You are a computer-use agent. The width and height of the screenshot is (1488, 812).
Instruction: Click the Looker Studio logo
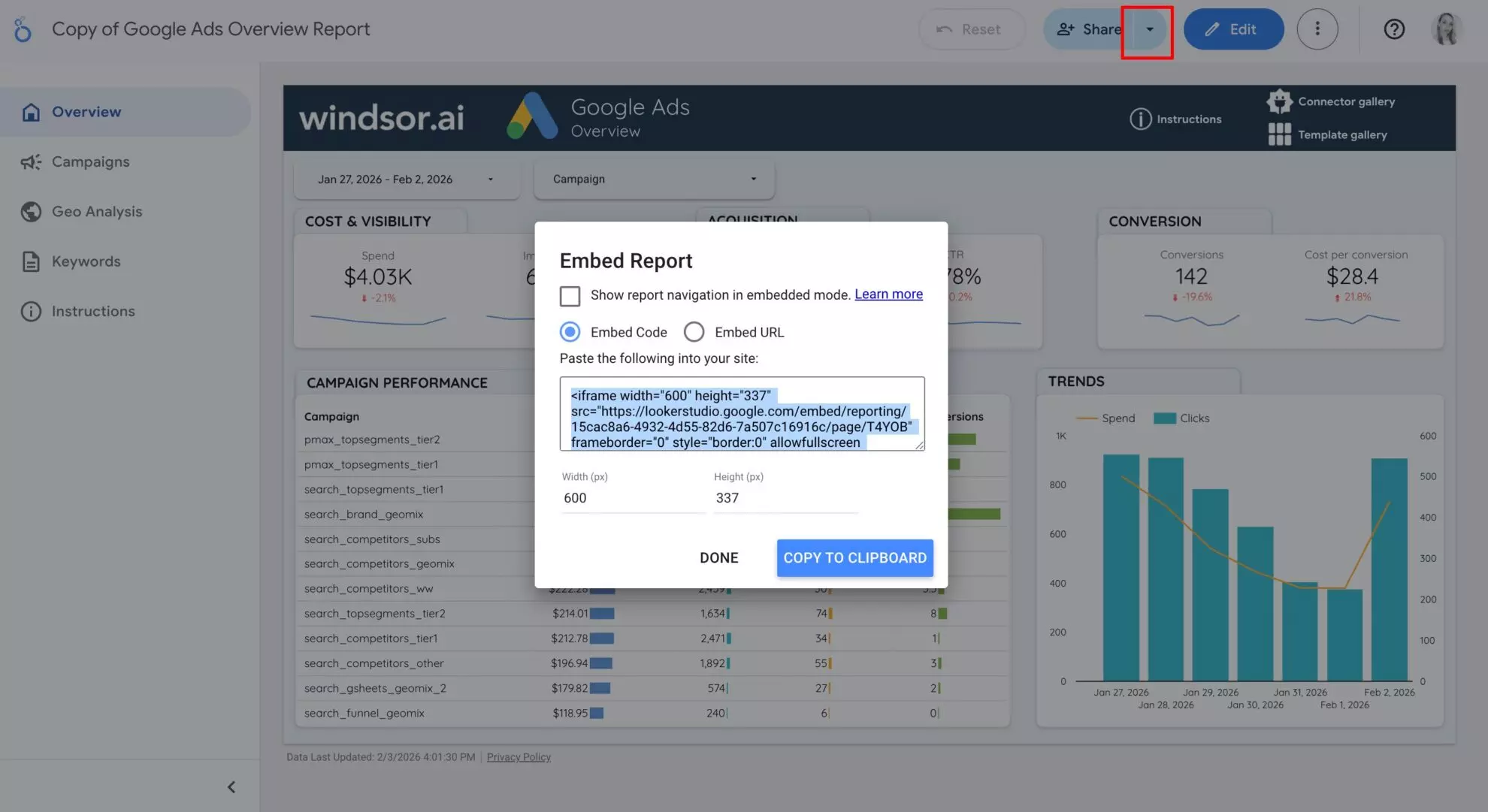click(x=22, y=29)
